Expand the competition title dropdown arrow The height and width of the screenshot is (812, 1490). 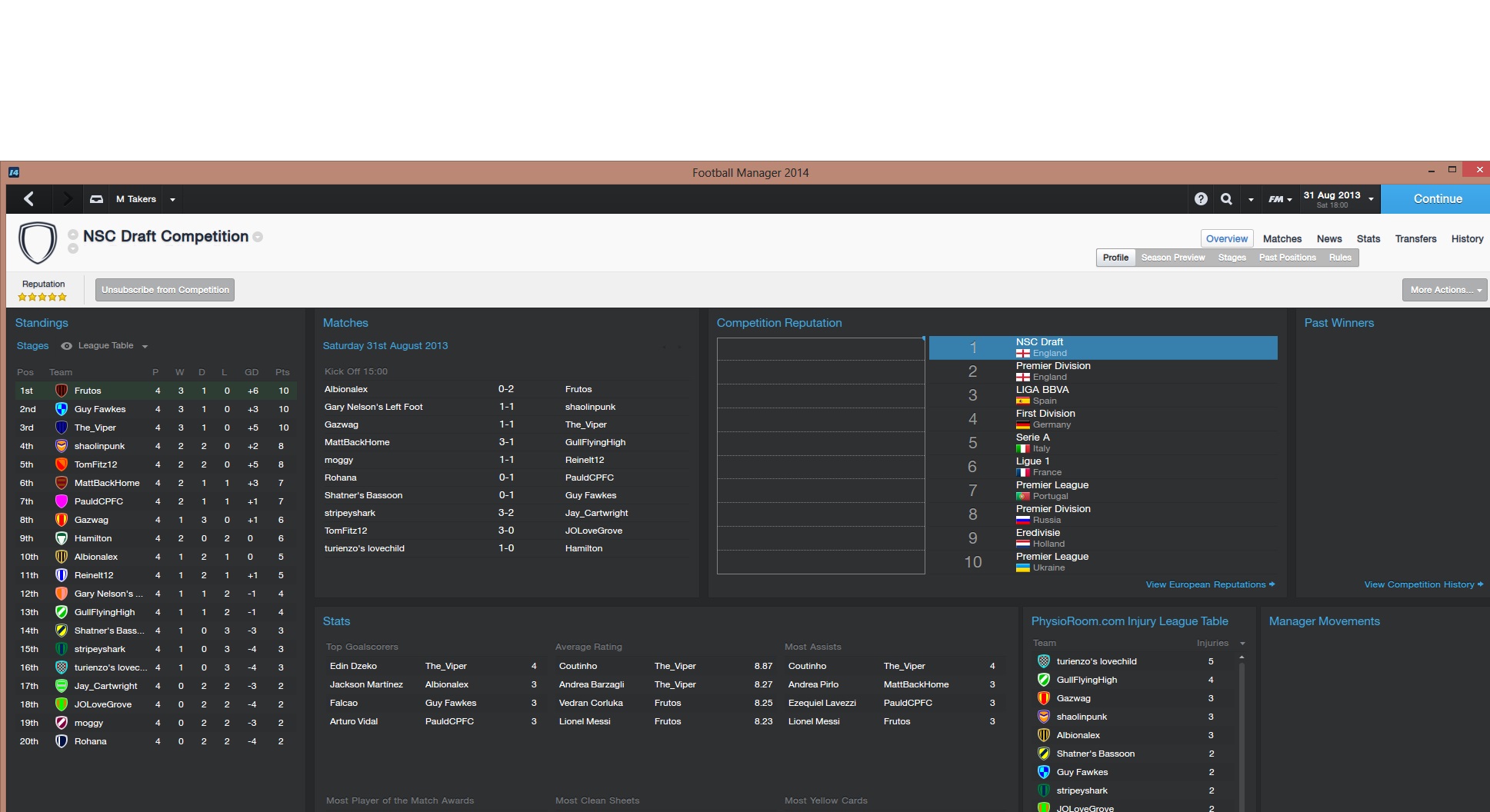click(x=258, y=237)
